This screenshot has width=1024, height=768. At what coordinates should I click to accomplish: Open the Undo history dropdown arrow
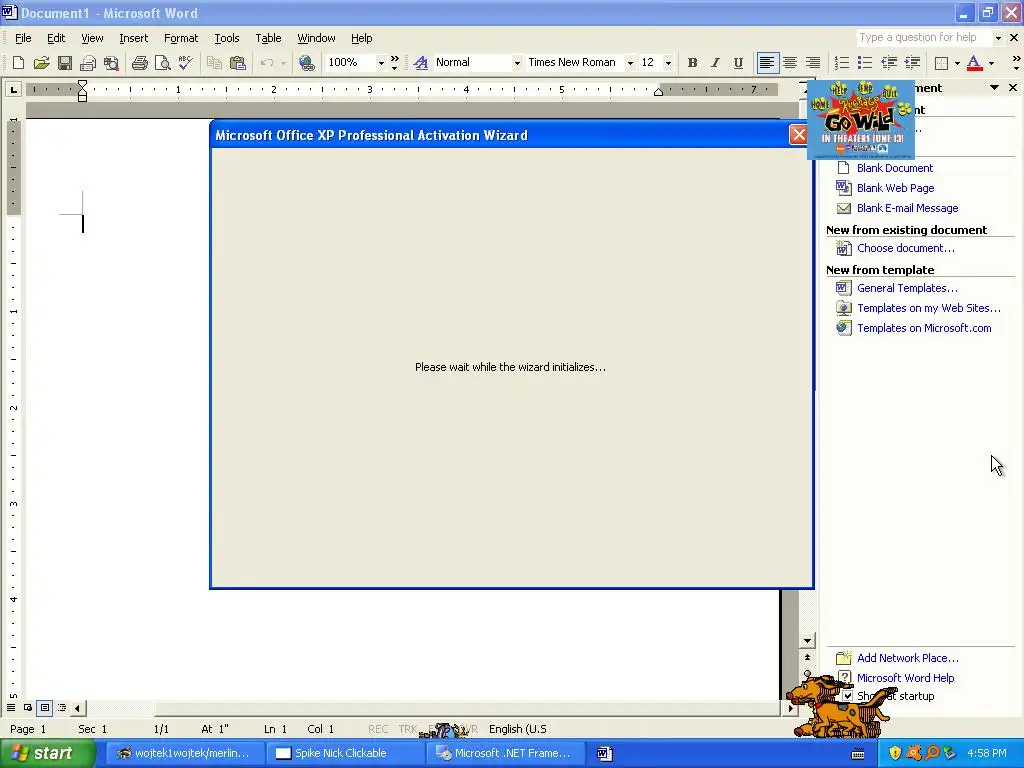pyautogui.click(x=283, y=63)
